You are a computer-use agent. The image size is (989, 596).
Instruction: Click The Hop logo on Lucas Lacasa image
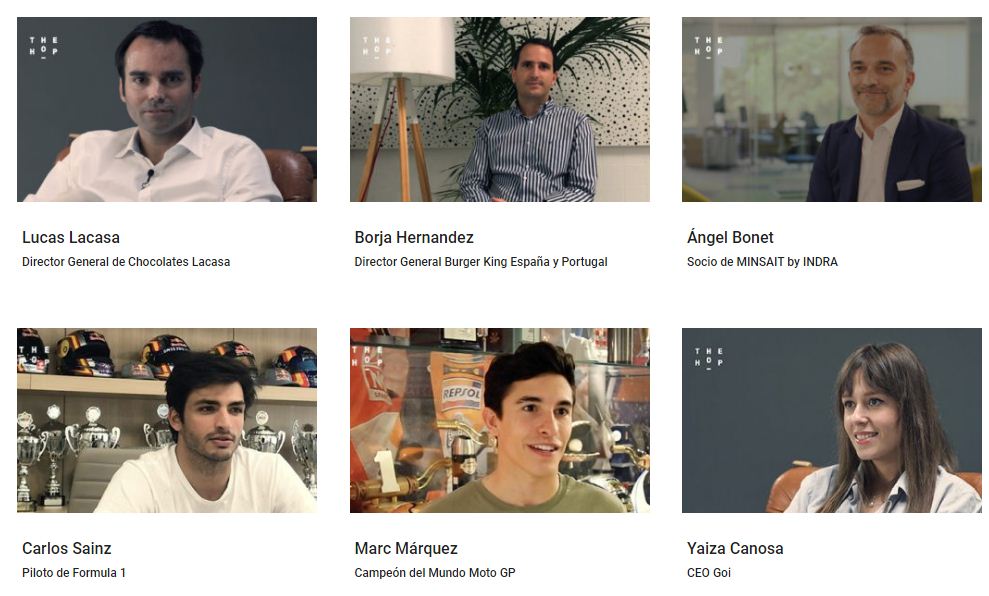[44, 47]
